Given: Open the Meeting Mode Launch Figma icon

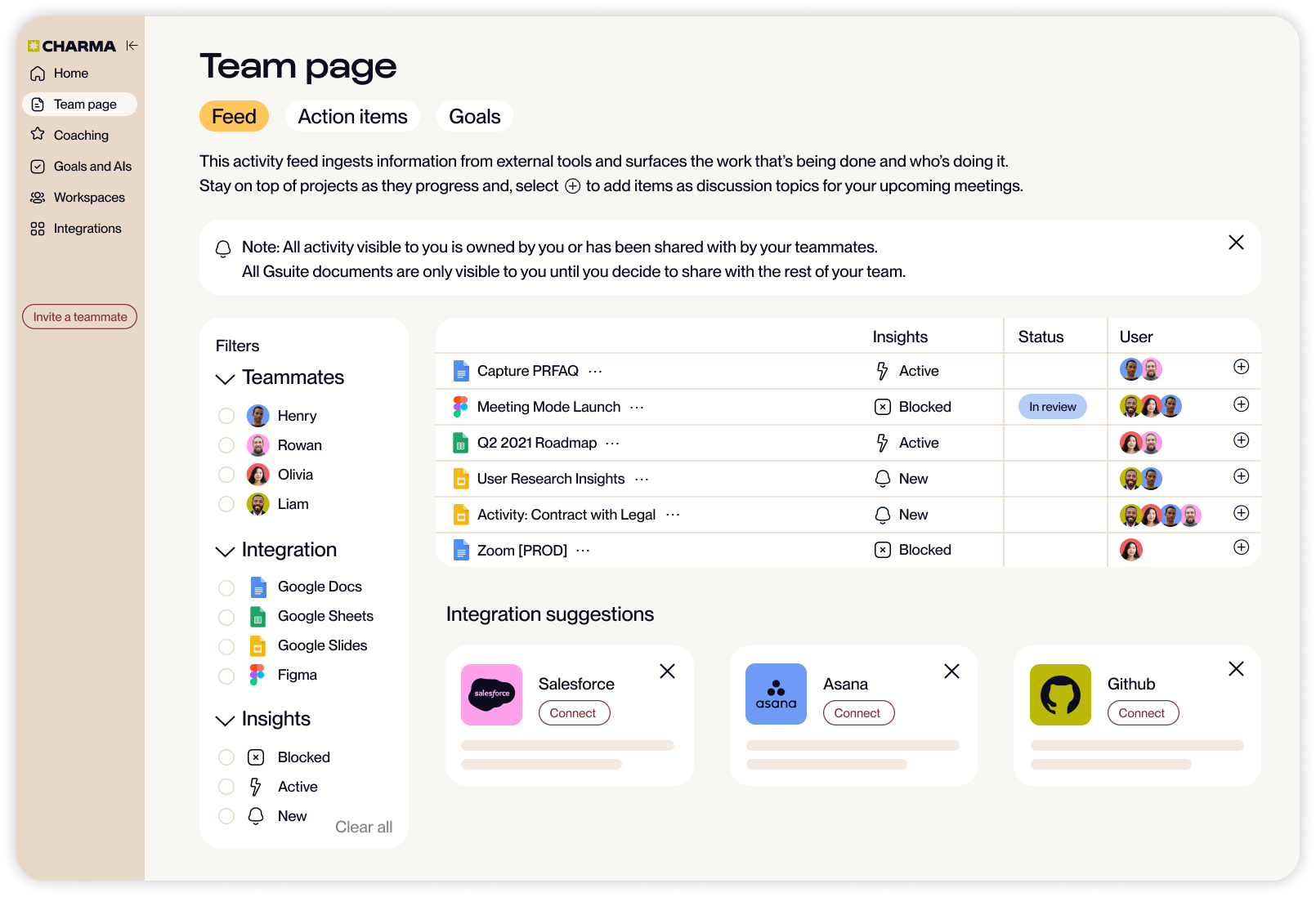Looking at the screenshot, I should [461, 407].
